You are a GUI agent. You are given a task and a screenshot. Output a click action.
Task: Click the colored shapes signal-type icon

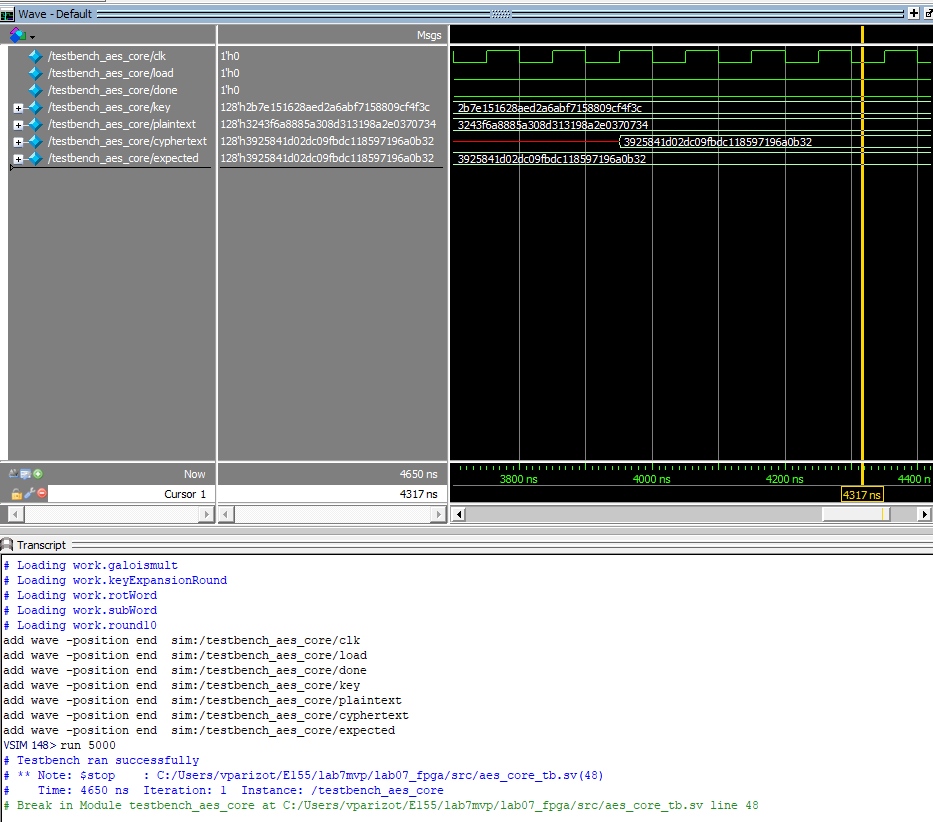coord(17,35)
